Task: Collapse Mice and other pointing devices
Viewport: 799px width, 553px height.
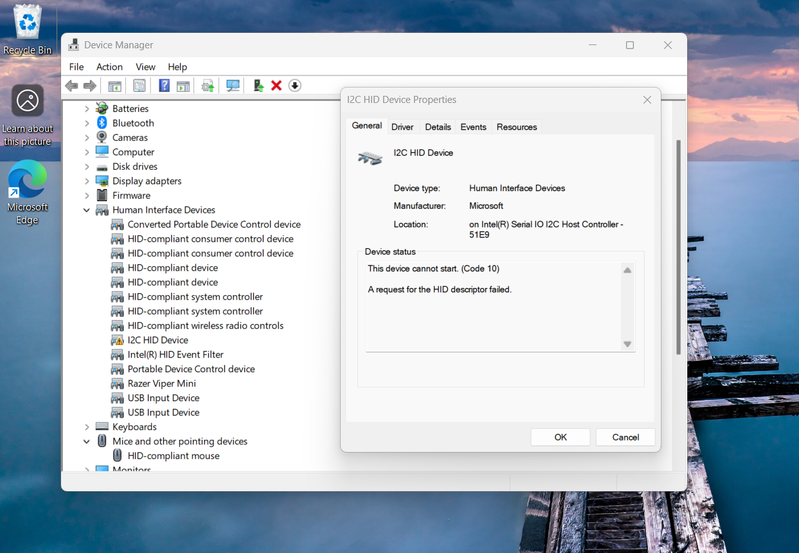Action: tap(87, 441)
